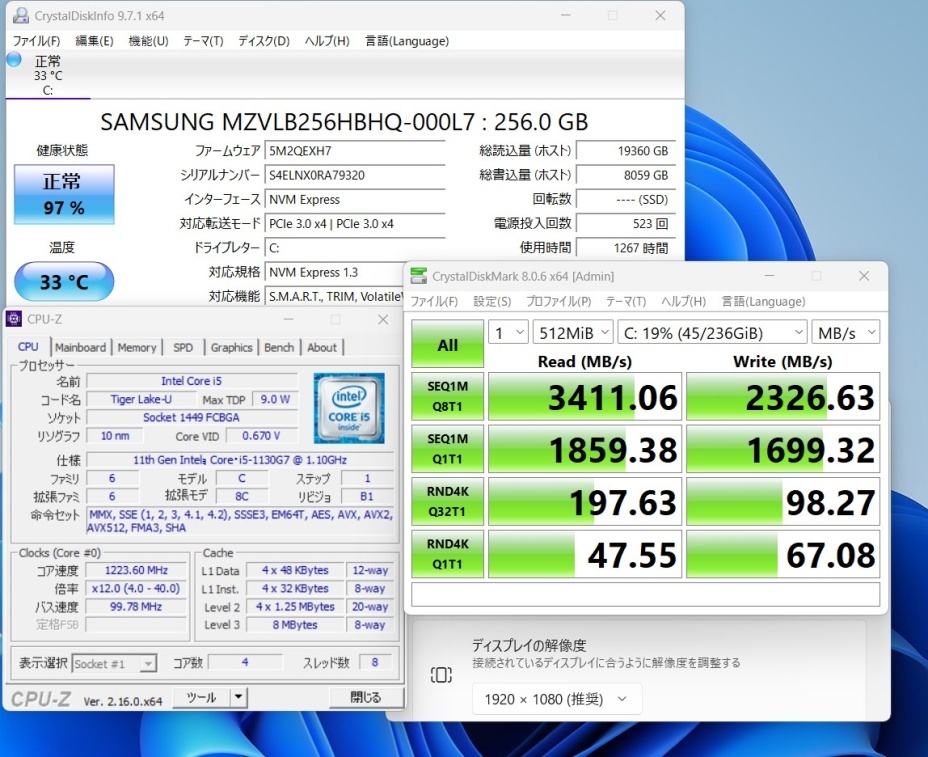This screenshot has width=928, height=757.
Task: Run the RND4K Q1T1 test
Action: (x=447, y=554)
